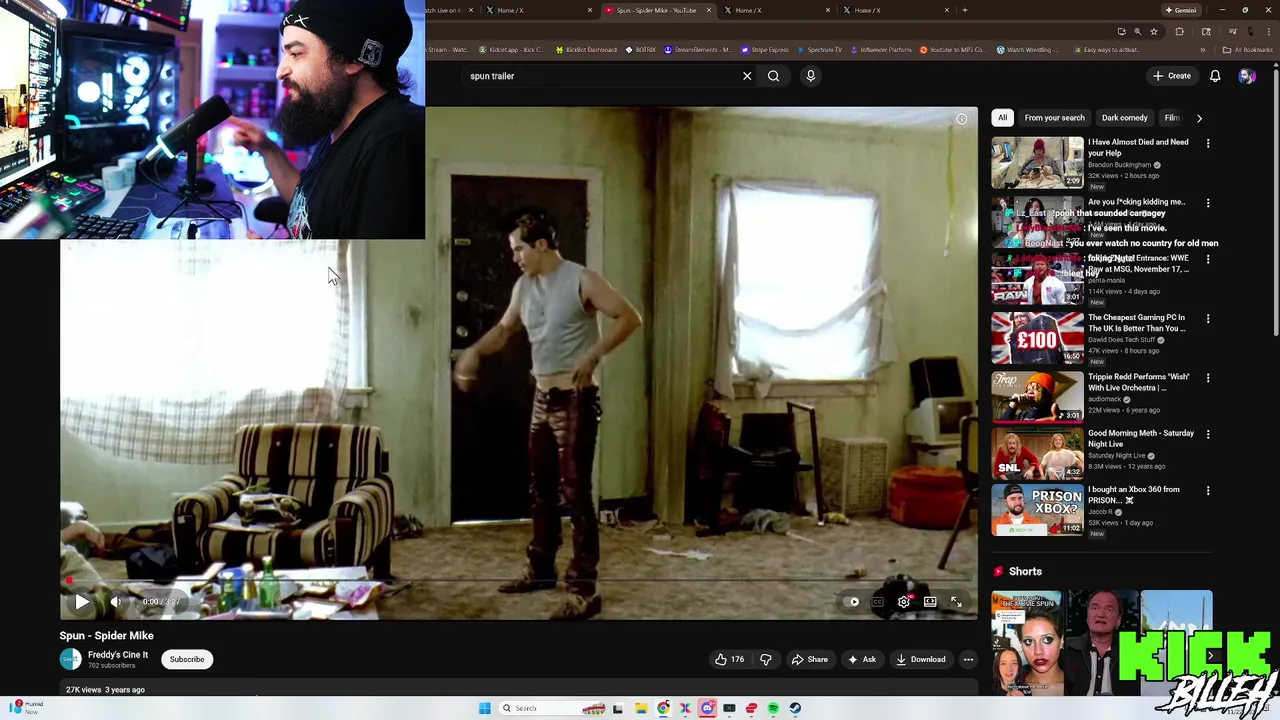This screenshot has height=720, width=1280.
Task: Open the 'All Bookmarks' folder
Action: click(x=1247, y=50)
